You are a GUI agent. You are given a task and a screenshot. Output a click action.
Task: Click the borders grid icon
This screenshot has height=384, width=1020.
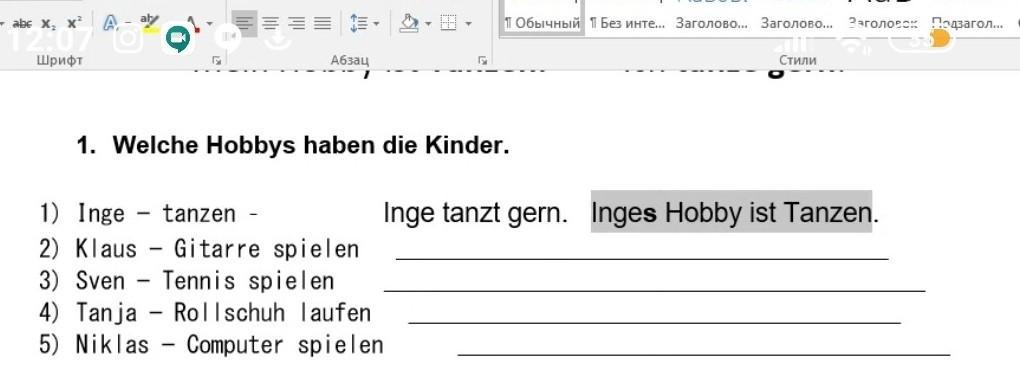(448, 24)
